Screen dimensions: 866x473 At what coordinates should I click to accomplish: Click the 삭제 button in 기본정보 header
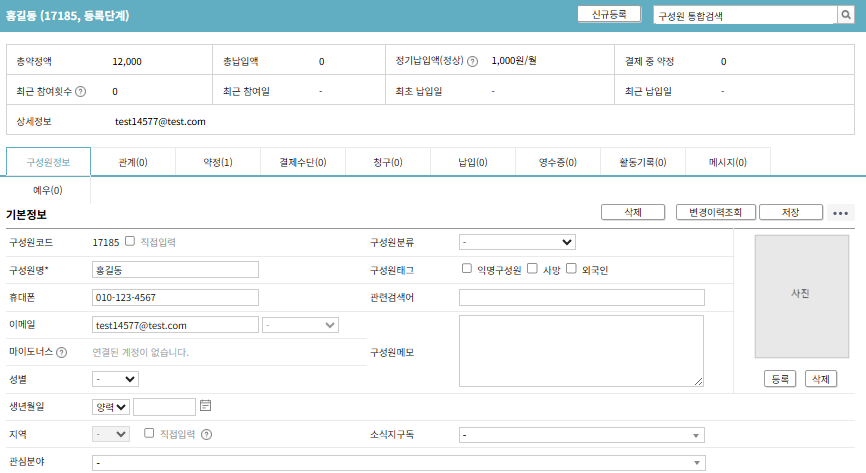pyautogui.click(x=633, y=212)
